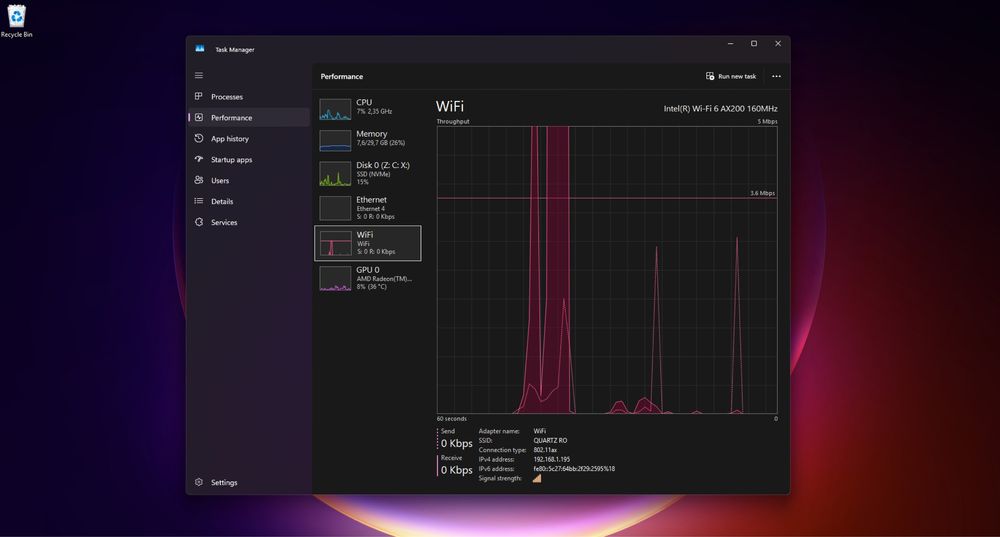Screen dimensions: 1000x537
Task: Close the Task Manager window
Action: pyautogui.click(x=778, y=43)
